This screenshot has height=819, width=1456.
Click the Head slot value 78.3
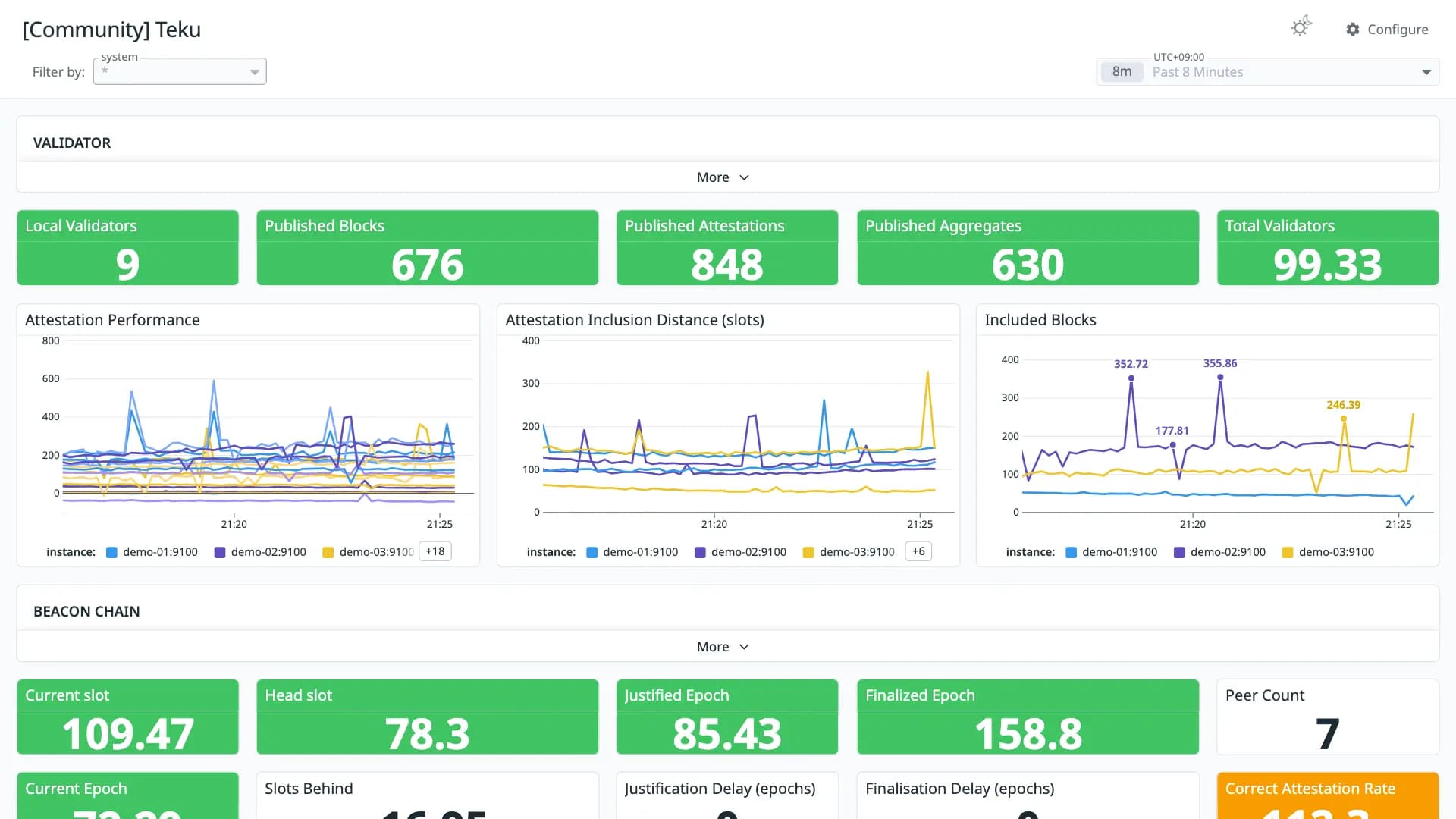tap(428, 734)
